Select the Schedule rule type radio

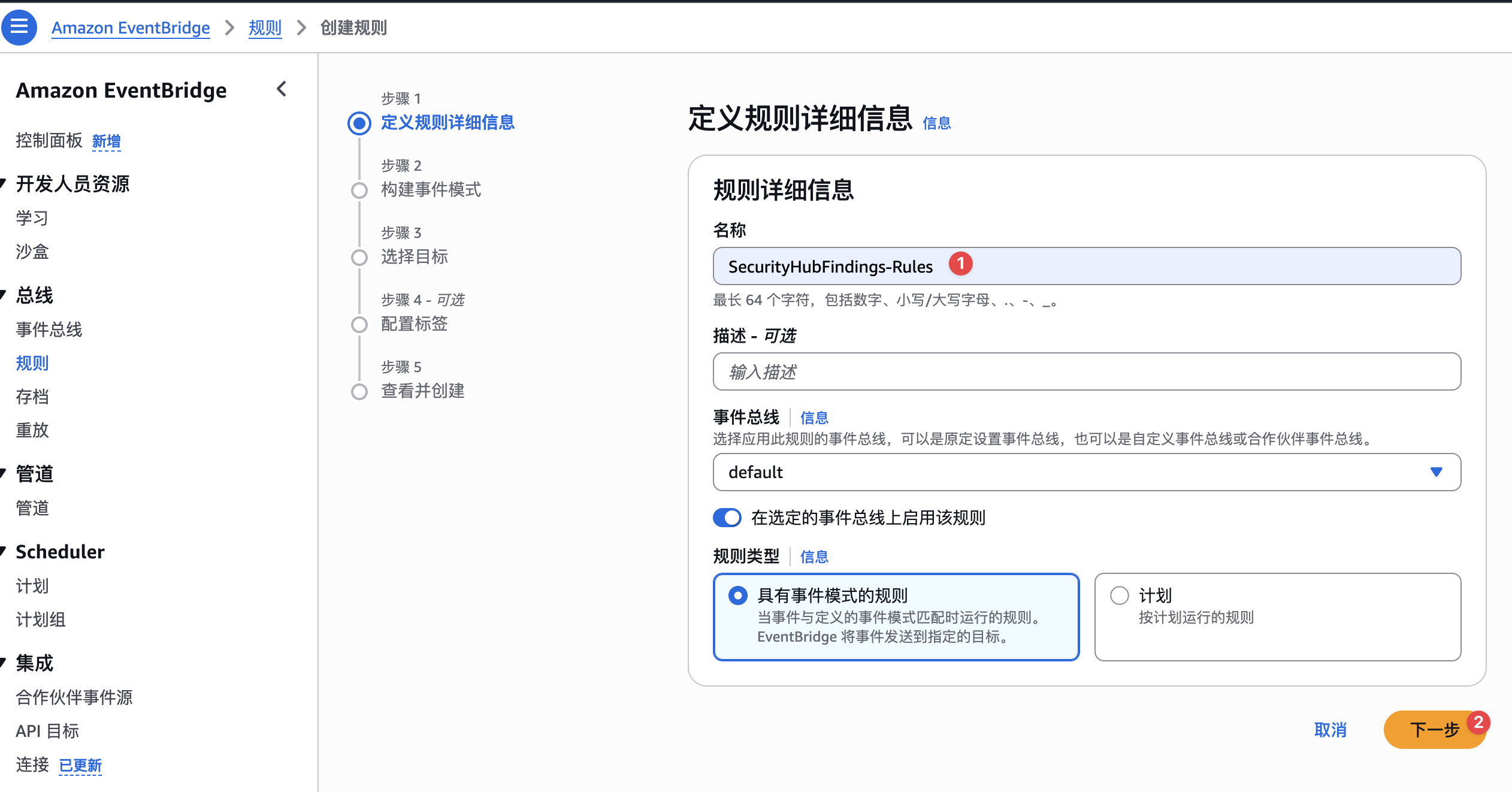pos(1119,595)
